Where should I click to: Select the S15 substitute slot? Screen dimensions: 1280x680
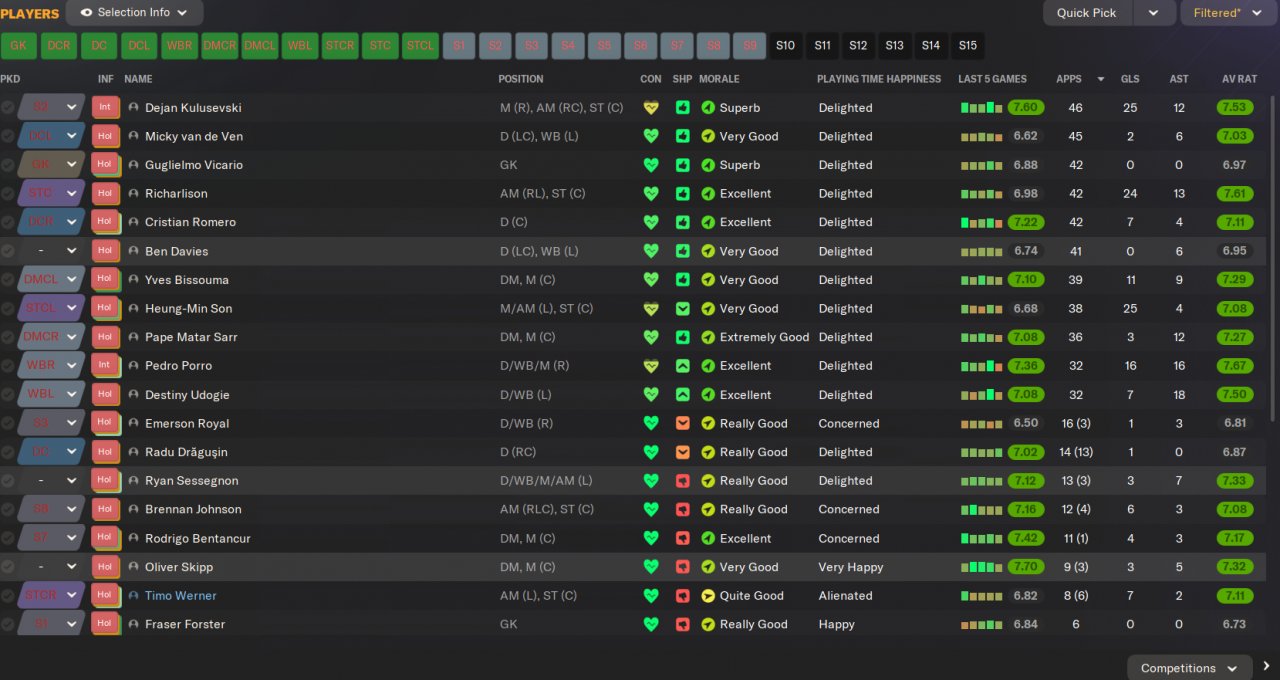[x=967, y=45]
